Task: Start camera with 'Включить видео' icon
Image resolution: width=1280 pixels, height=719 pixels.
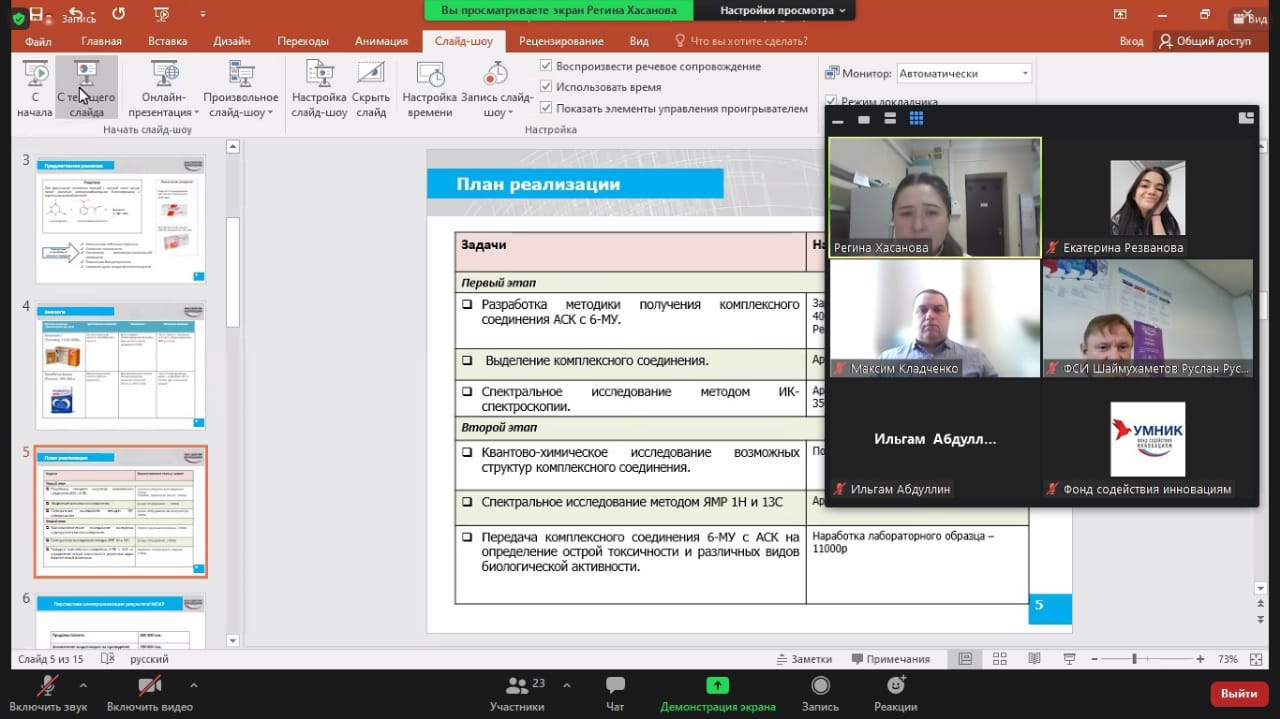Action: click(x=149, y=686)
